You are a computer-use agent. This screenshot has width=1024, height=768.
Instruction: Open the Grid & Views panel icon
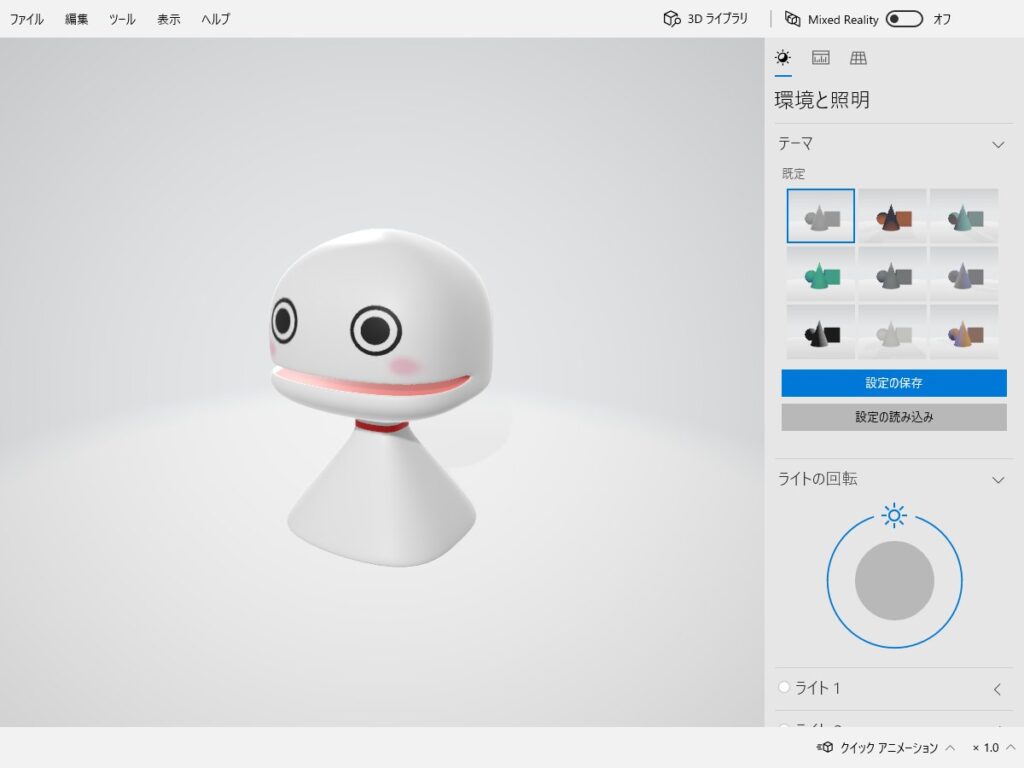(858, 58)
